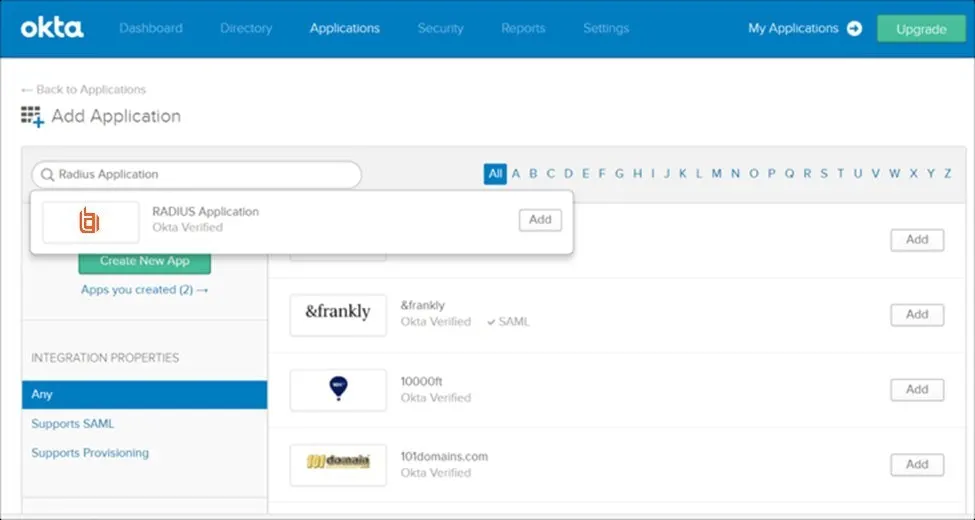Filter apps by letter Q
Viewport: 975px width, 520px height.
click(789, 174)
